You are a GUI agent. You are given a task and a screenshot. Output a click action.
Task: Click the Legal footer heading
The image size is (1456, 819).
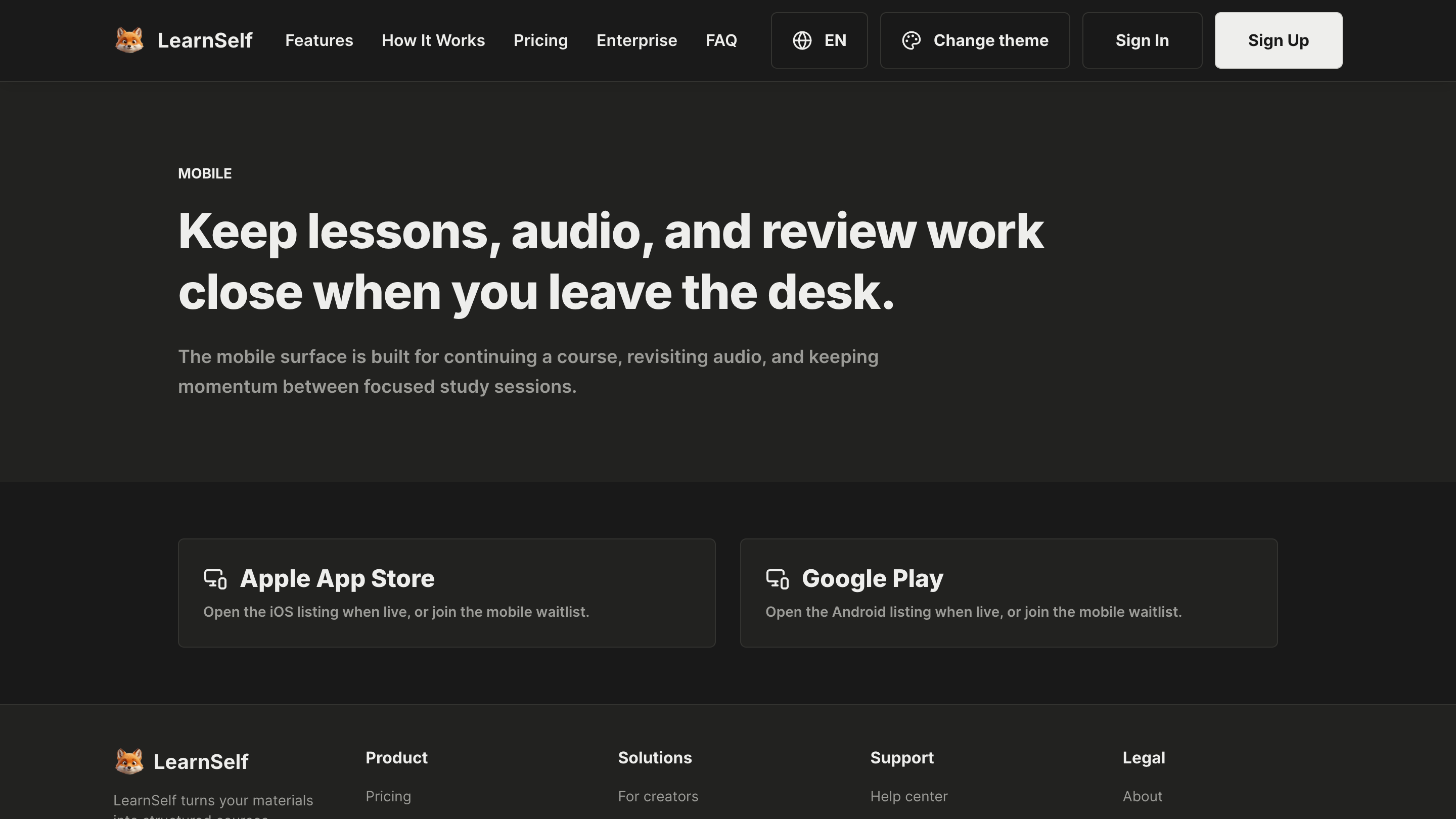tap(1144, 757)
